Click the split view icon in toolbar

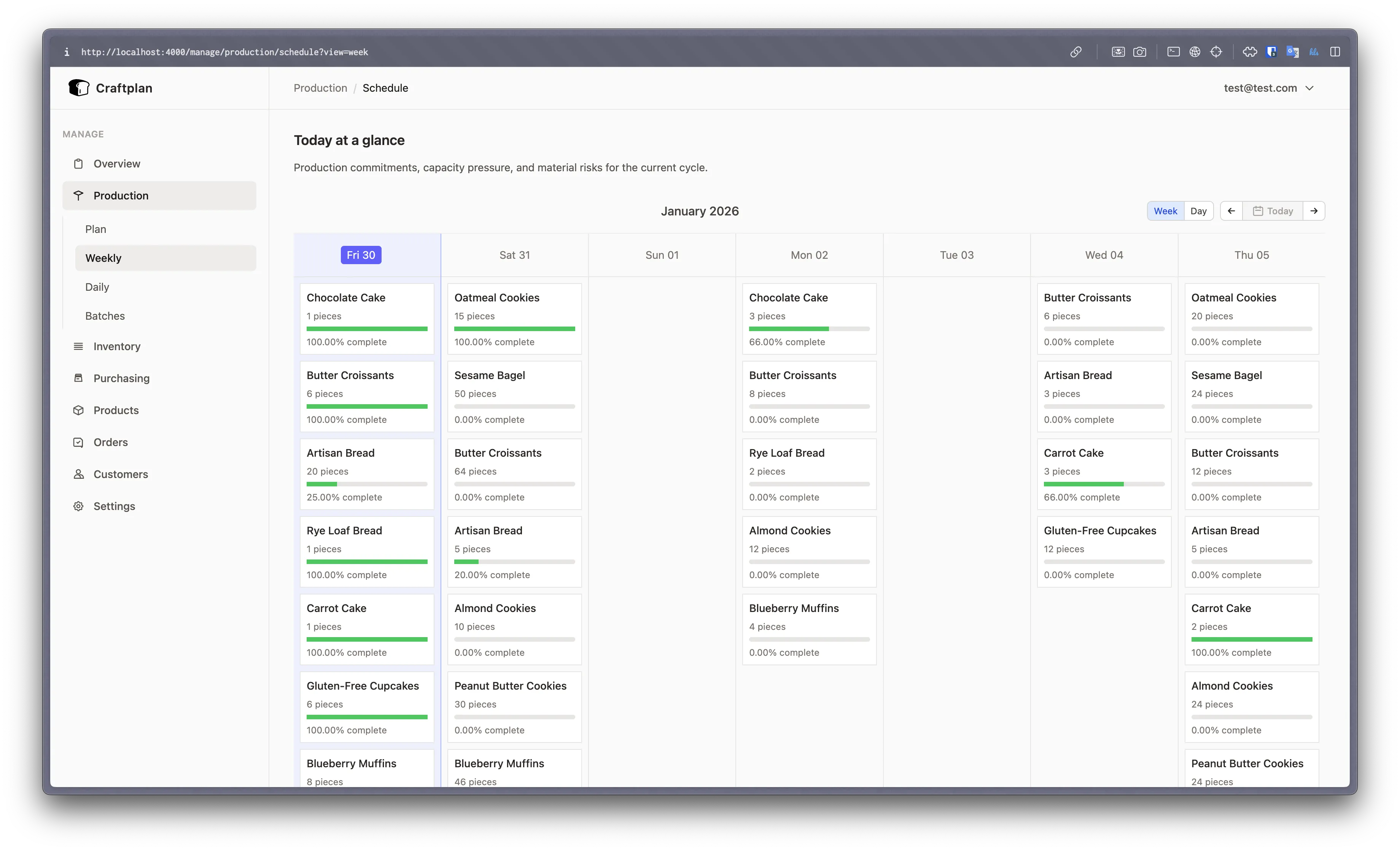[1335, 52]
